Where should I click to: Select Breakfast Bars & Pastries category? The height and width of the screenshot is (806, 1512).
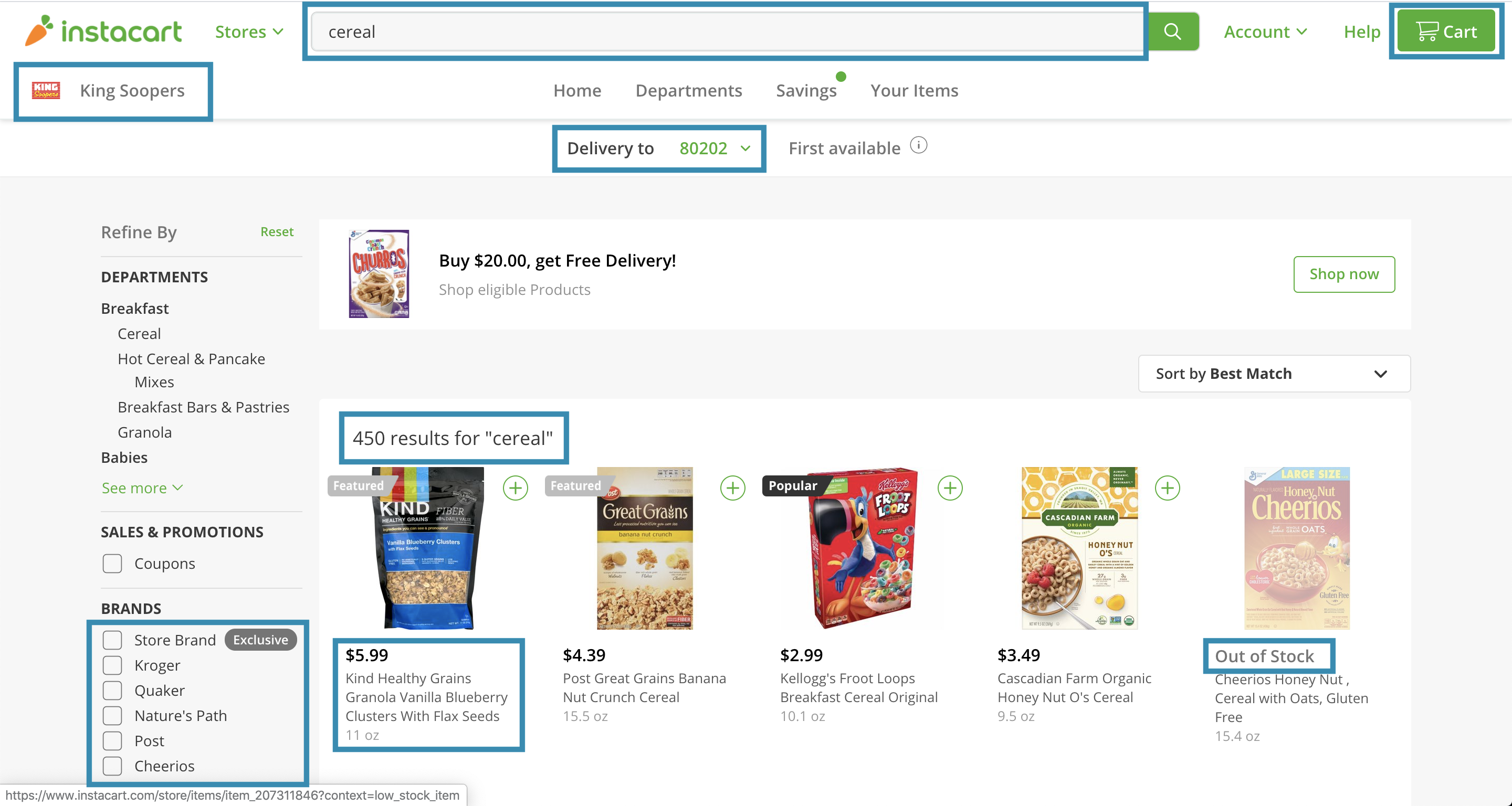tap(203, 407)
